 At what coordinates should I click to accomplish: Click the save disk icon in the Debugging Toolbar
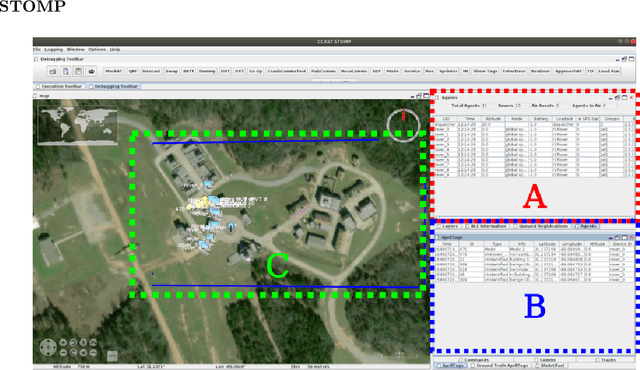click(78, 71)
